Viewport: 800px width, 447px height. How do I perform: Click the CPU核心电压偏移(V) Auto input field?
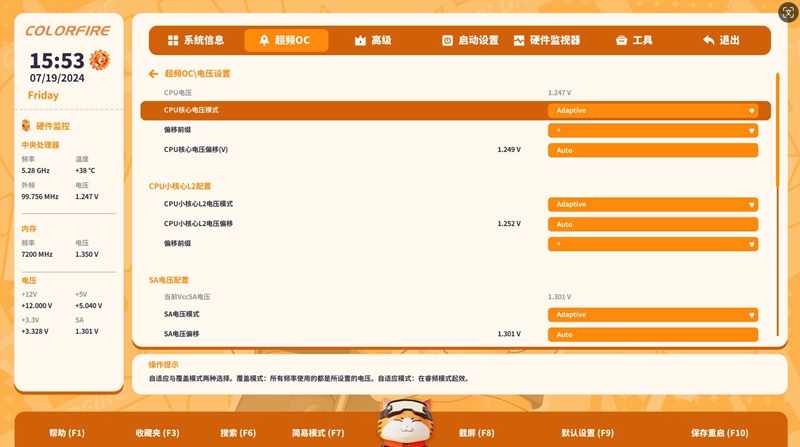tap(652, 150)
